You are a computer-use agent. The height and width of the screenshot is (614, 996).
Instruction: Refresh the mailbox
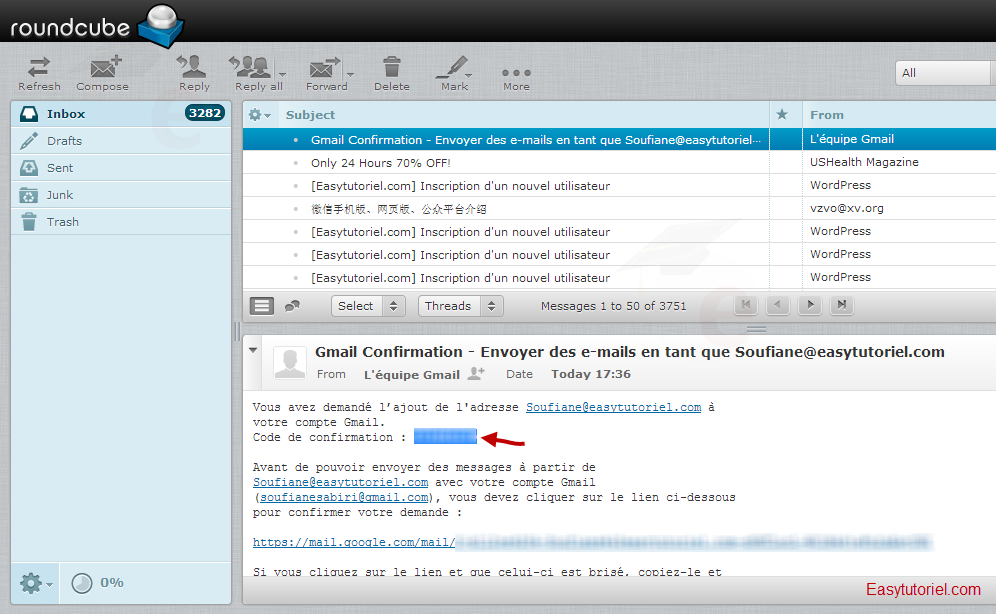point(39,74)
